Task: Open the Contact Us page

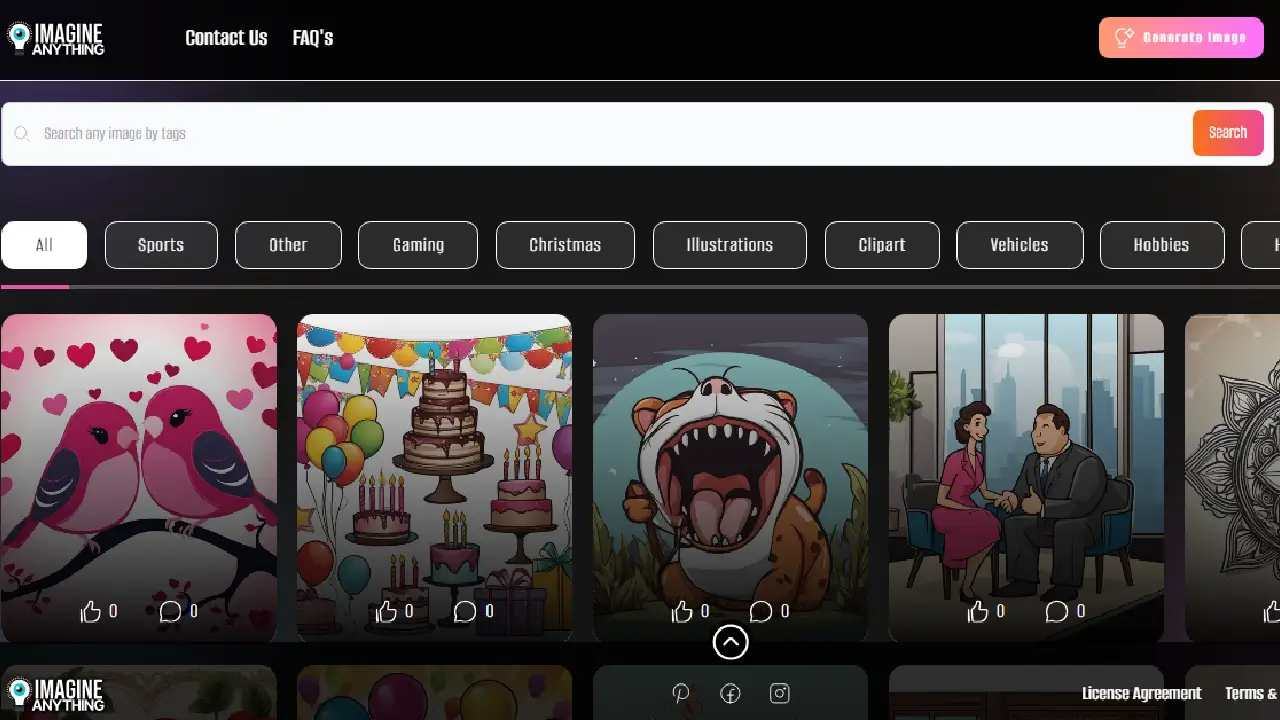Action: tap(226, 38)
